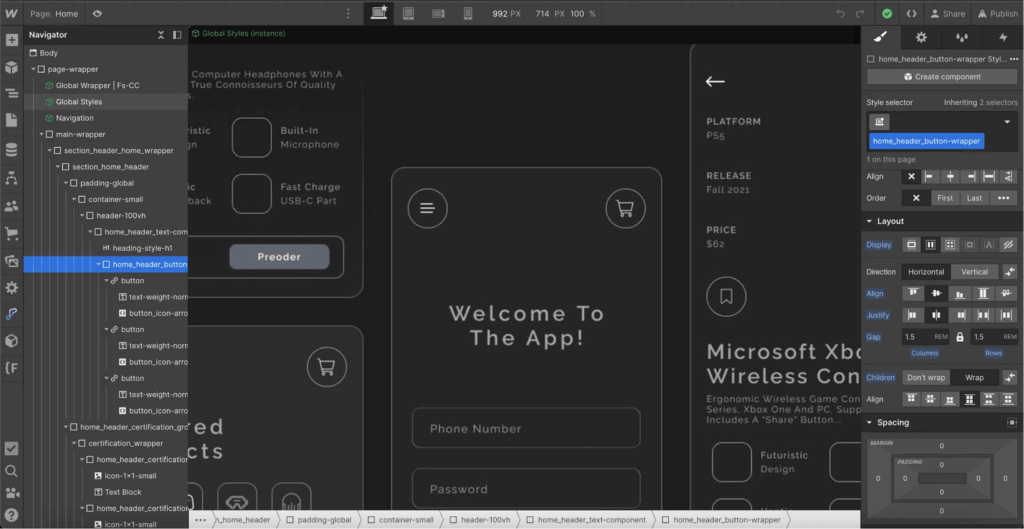Close the Navigator collapse-all icon

pos(161,35)
